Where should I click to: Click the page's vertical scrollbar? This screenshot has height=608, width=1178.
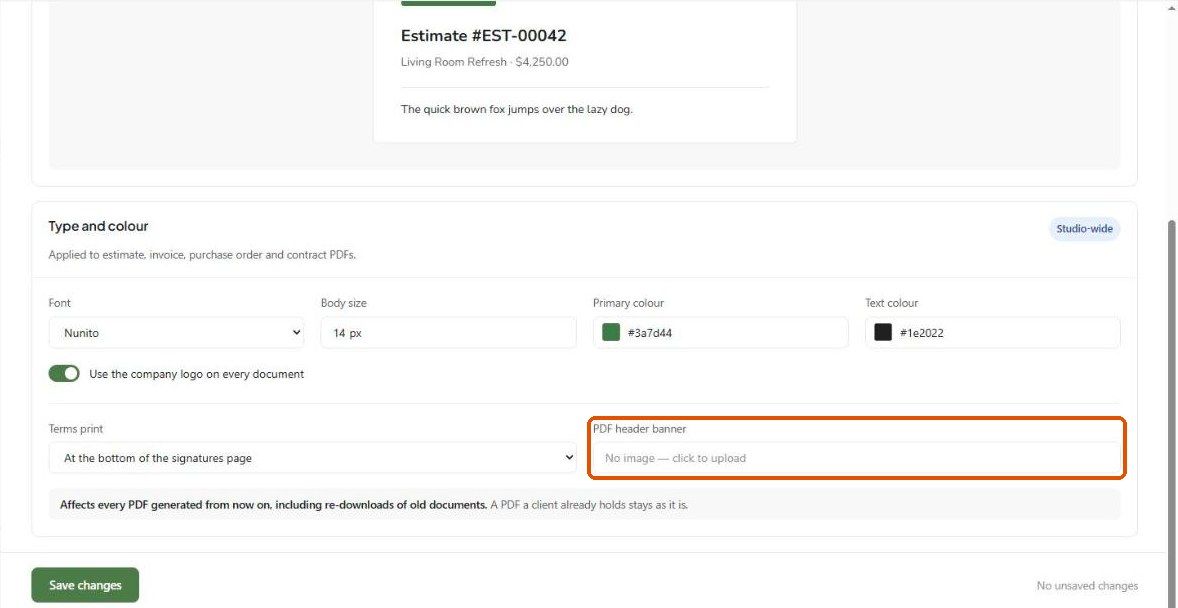click(x=1171, y=413)
